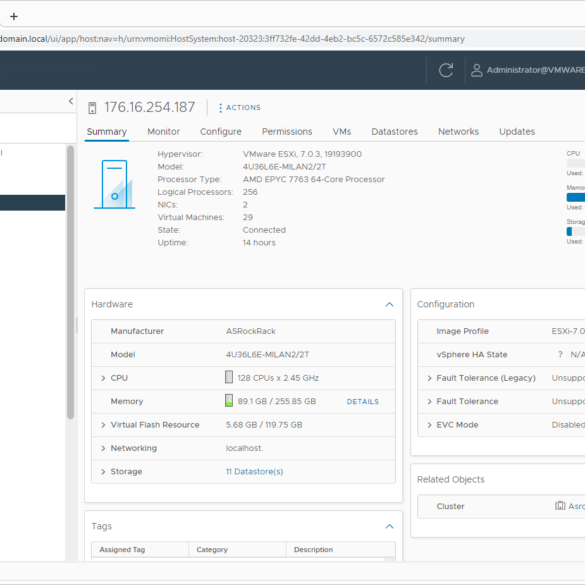Click the Uptime value 14 hours
Image resolution: width=585 pixels, height=585 pixels.
click(259, 243)
